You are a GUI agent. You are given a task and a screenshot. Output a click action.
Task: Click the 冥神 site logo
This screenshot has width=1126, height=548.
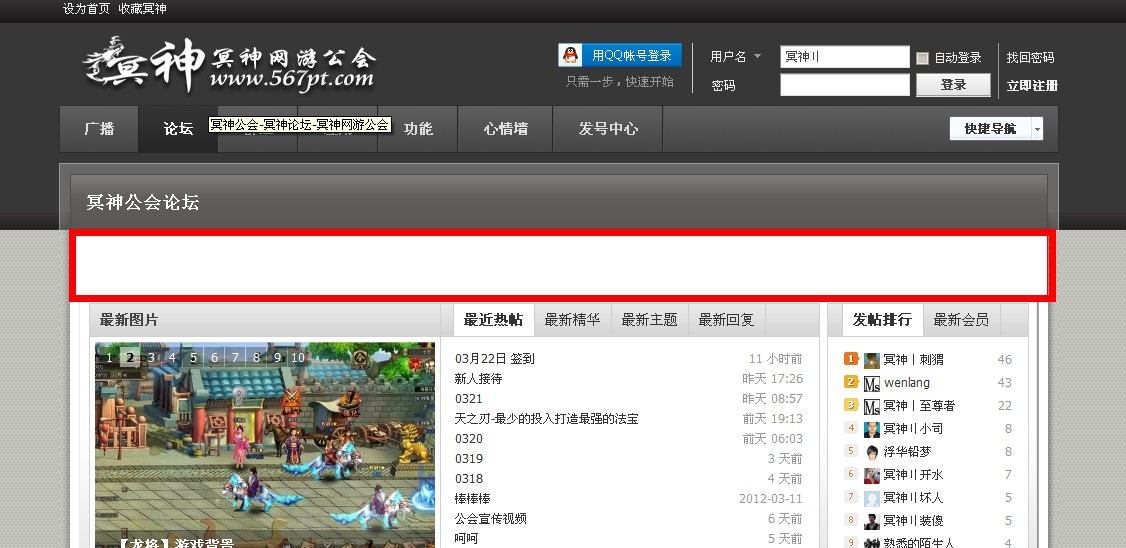point(228,63)
